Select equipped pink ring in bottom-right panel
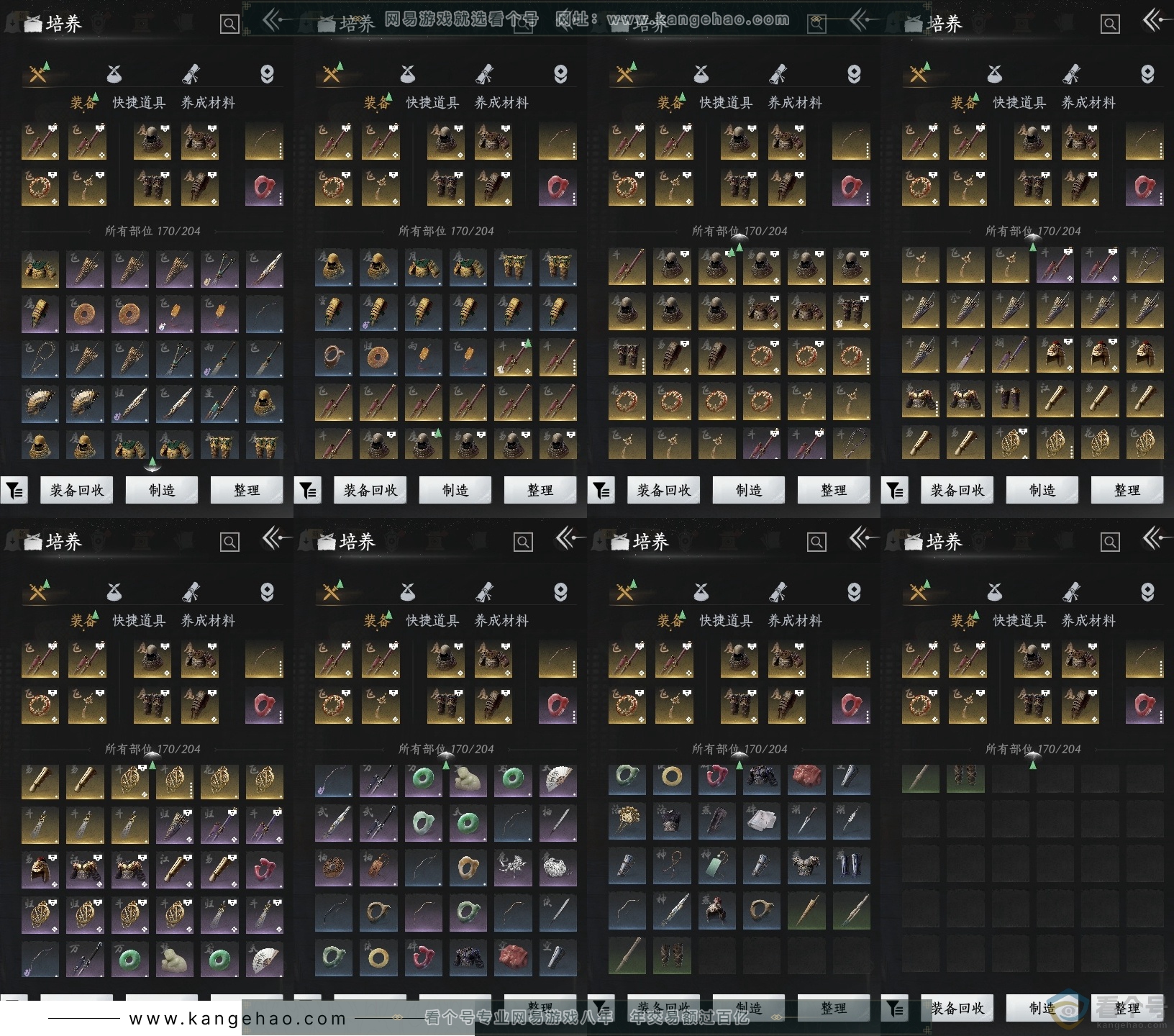Image resolution: width=1174 pixels, height=1036 pixels. 1145,706
